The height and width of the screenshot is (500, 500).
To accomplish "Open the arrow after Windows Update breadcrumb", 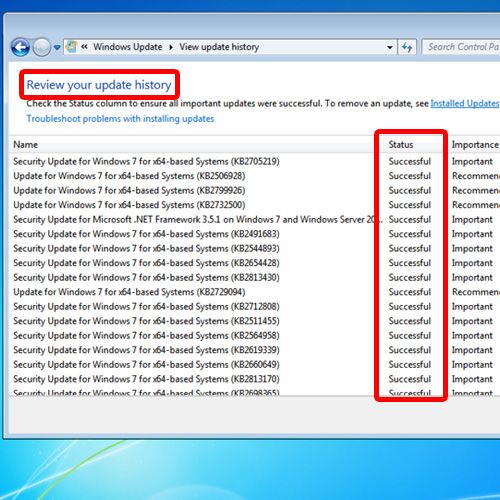I will click(x=171, y=47).
